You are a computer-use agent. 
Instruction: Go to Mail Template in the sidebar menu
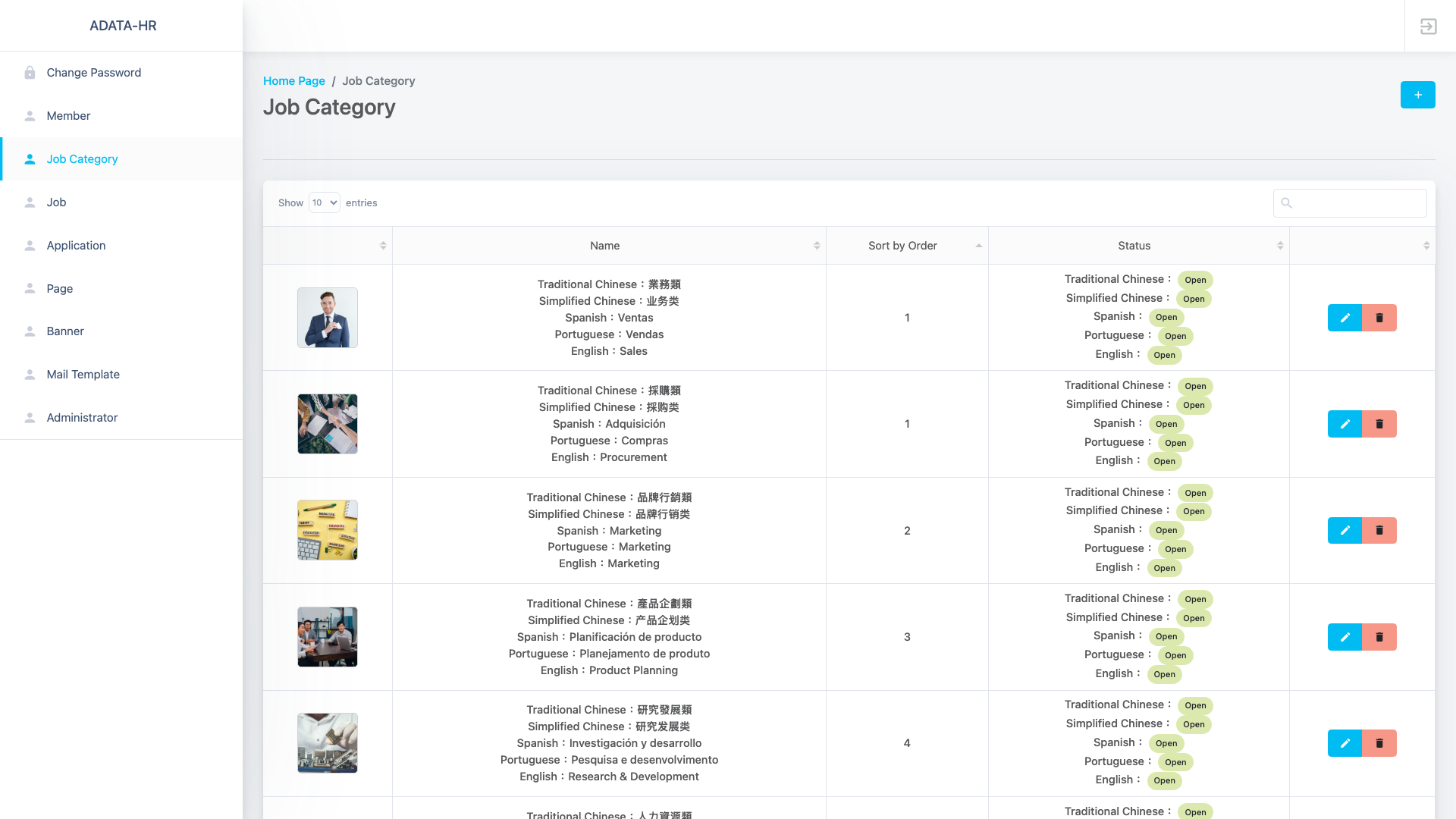coord(83,375)
